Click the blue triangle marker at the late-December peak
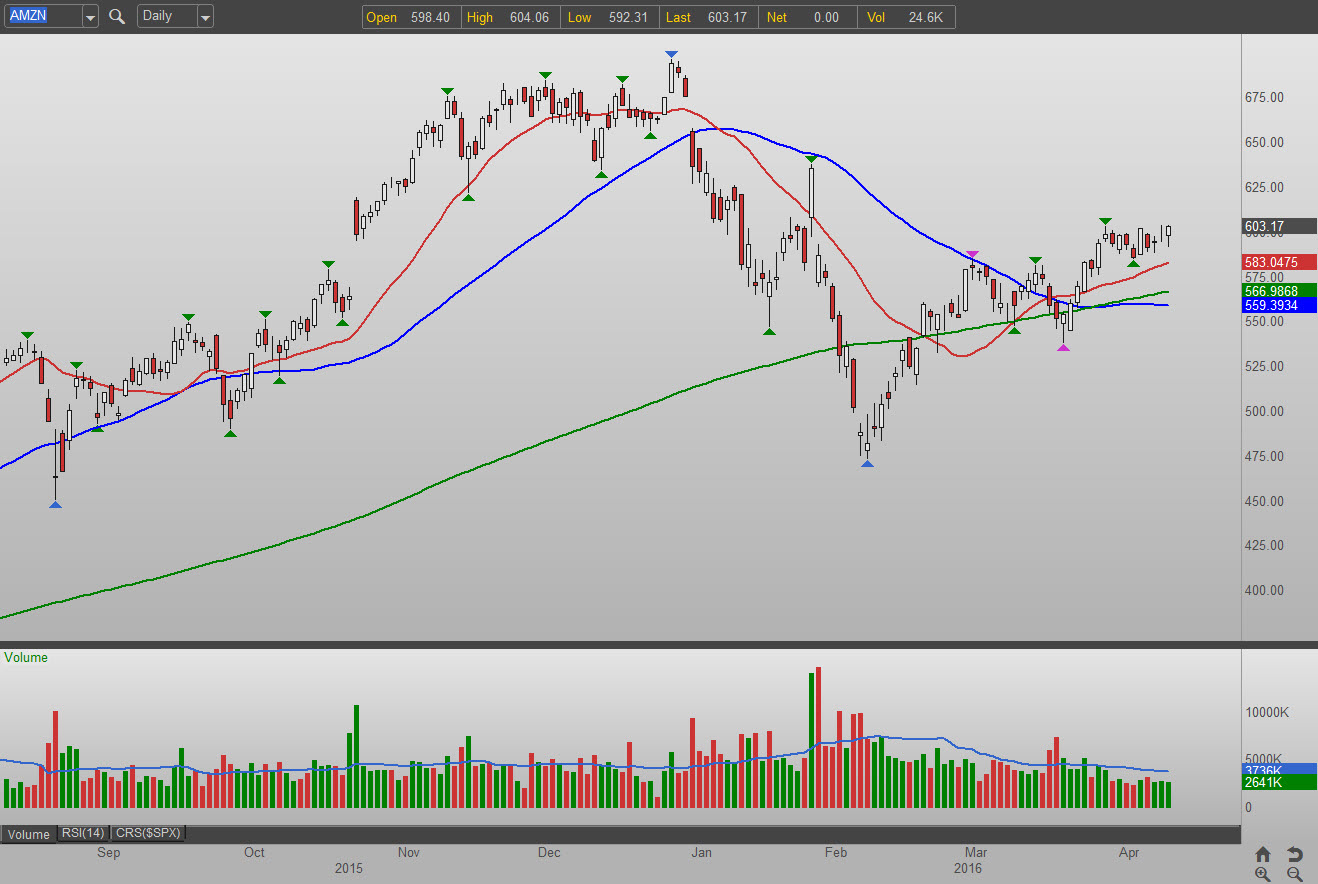The height and width of the screenshot is (884, 1318). click(671, 54)
